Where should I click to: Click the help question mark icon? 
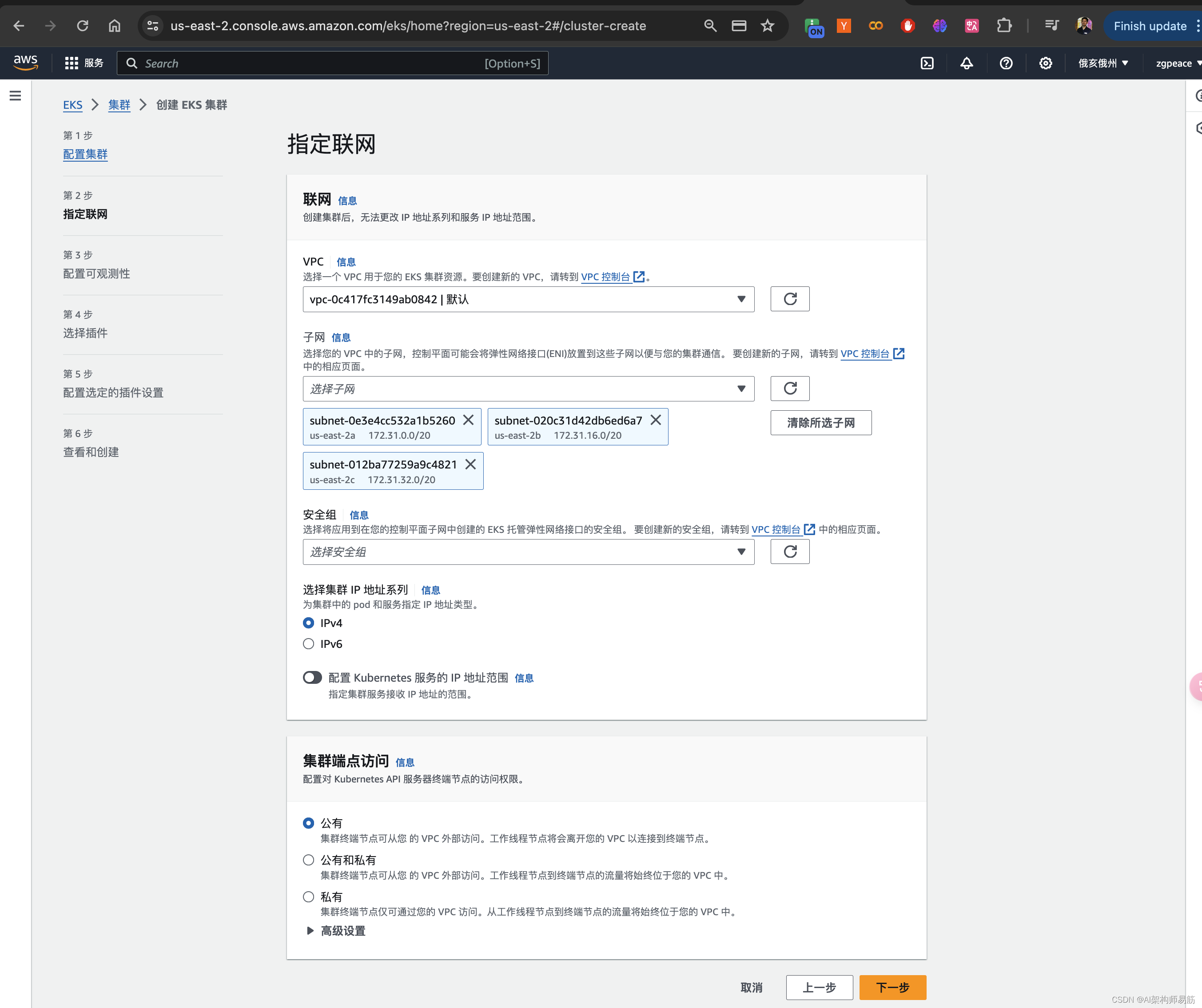(x=1007, y=63)
